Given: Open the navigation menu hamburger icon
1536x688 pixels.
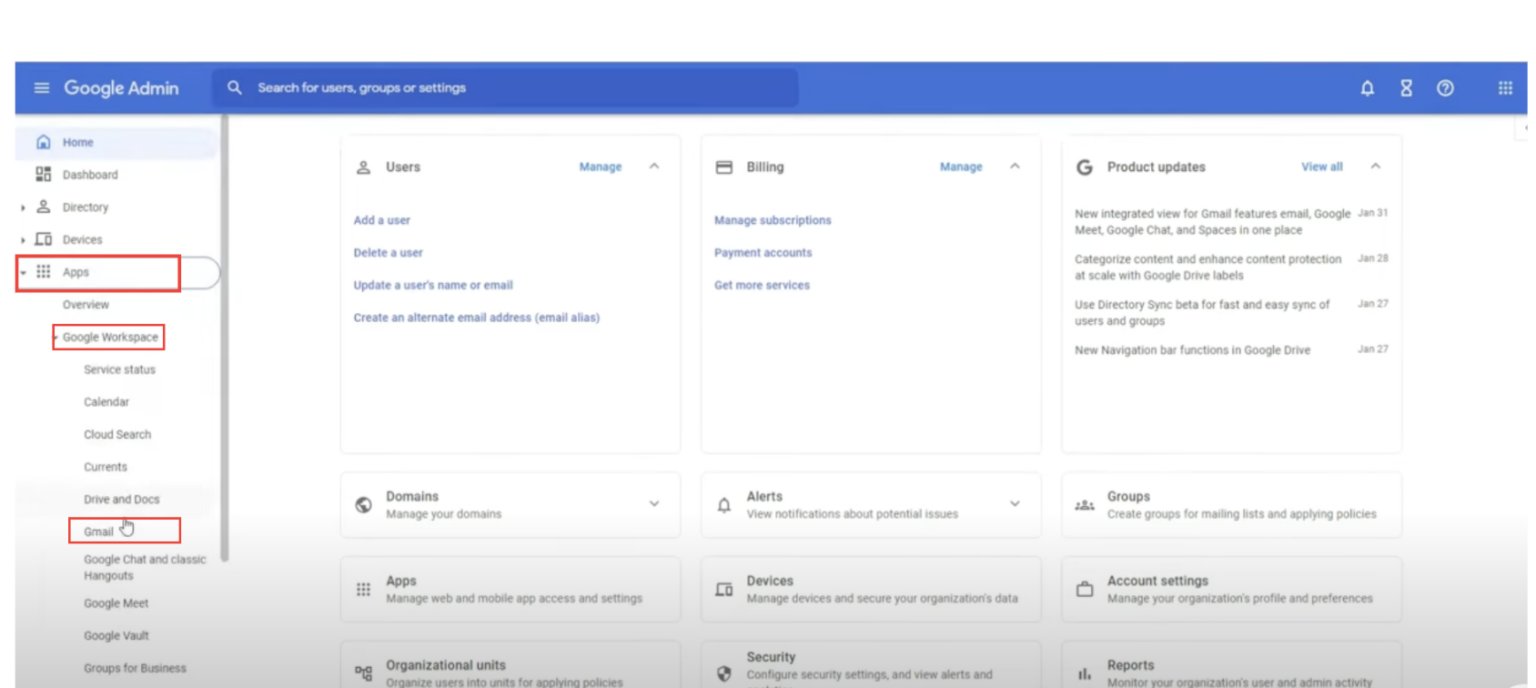Looking at the screenshot, I should 41,88.
